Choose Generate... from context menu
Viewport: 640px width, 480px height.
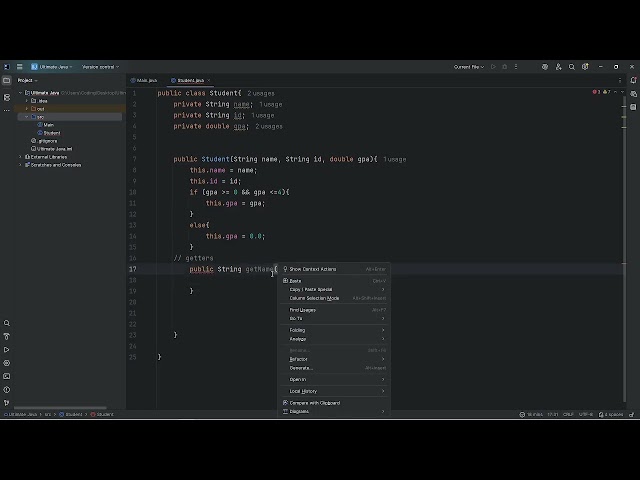click(334, 368)
